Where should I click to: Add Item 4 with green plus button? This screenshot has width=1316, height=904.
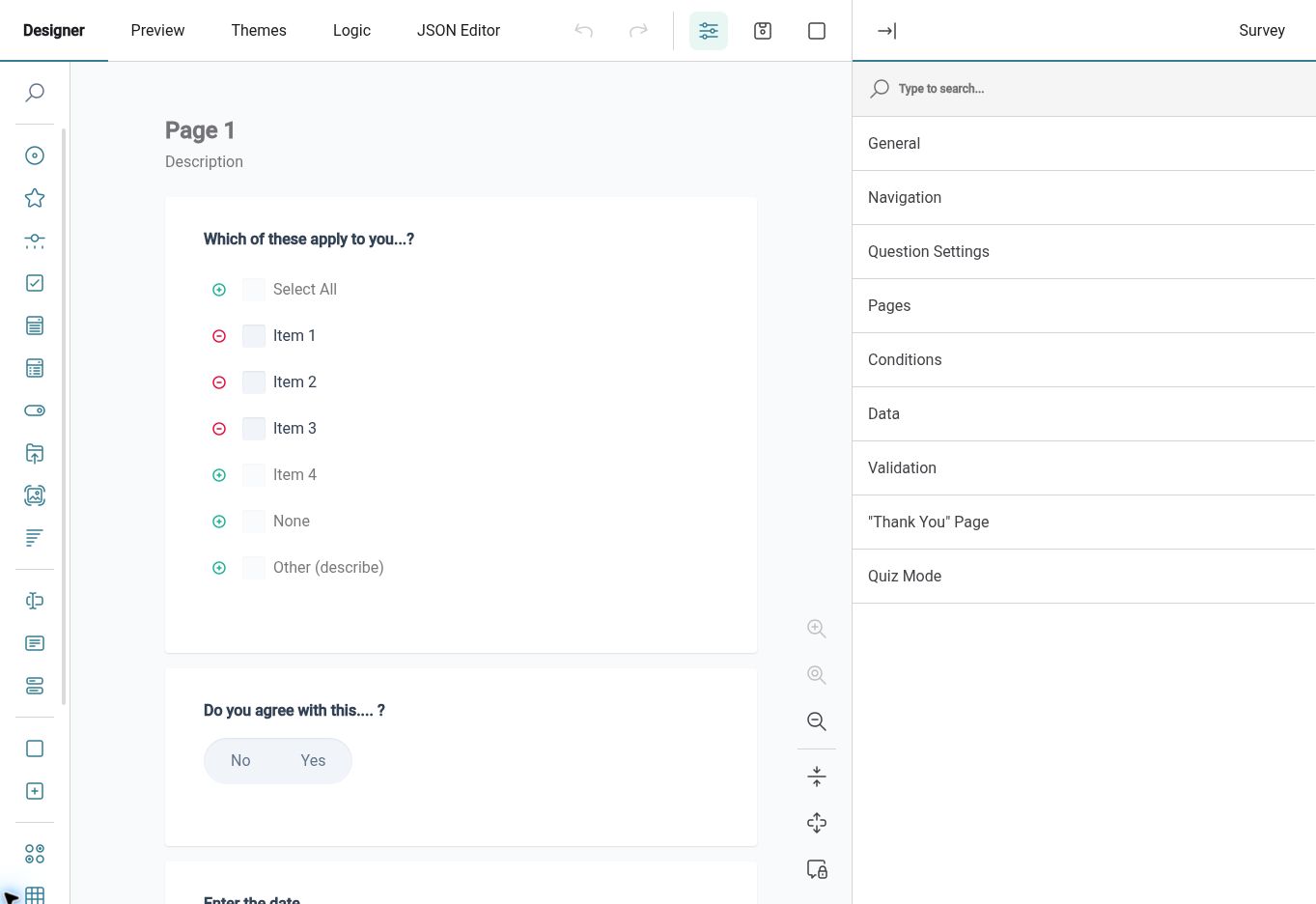point(219,475)
